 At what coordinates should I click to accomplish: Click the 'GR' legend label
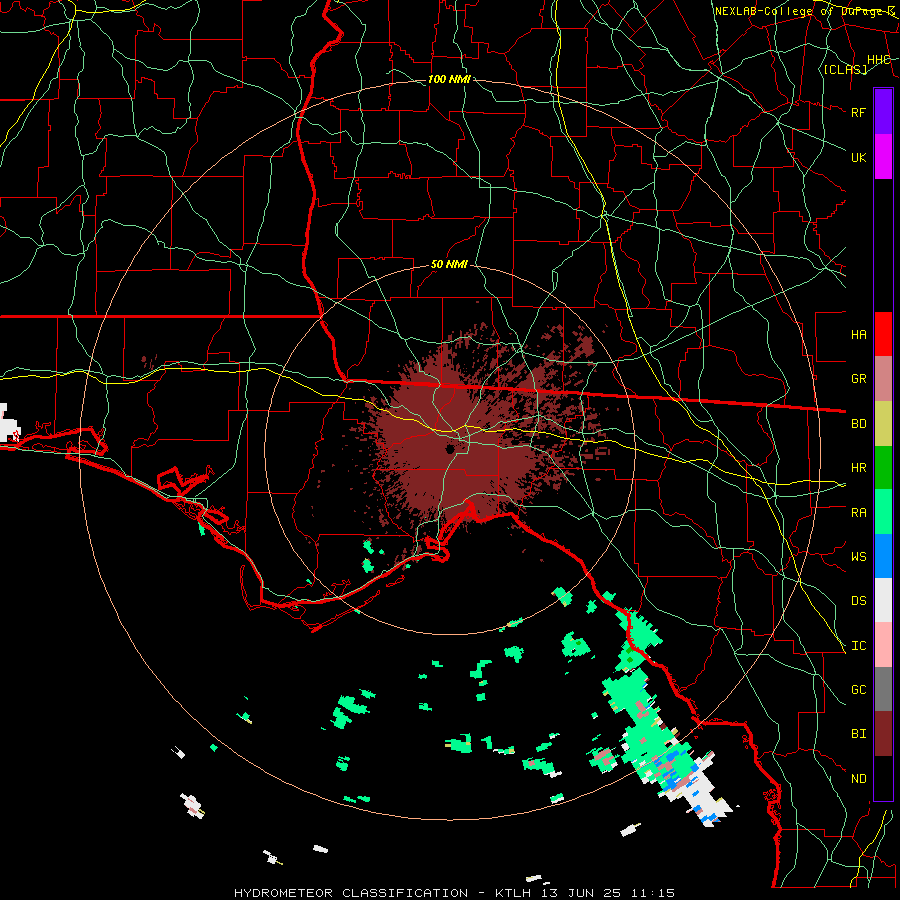(858, 379)
